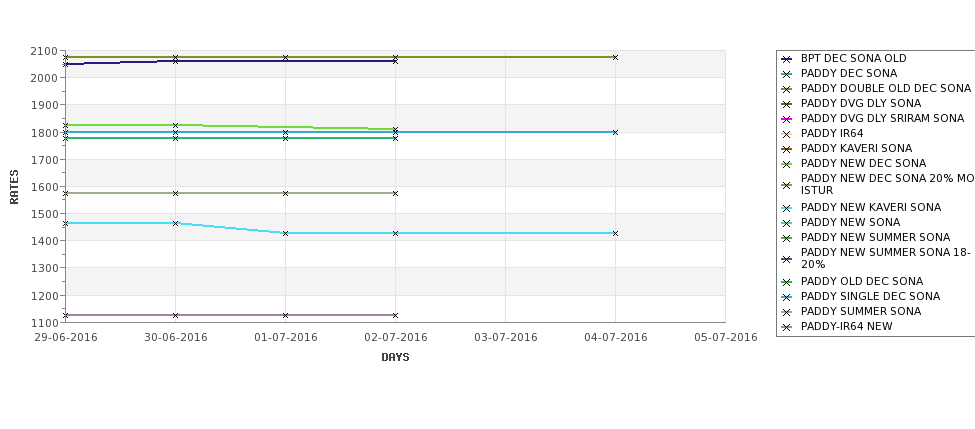The image size is (975, 429).
Task: Select the PADDY SUMMER SONA legend label
Action: (861, 311)
